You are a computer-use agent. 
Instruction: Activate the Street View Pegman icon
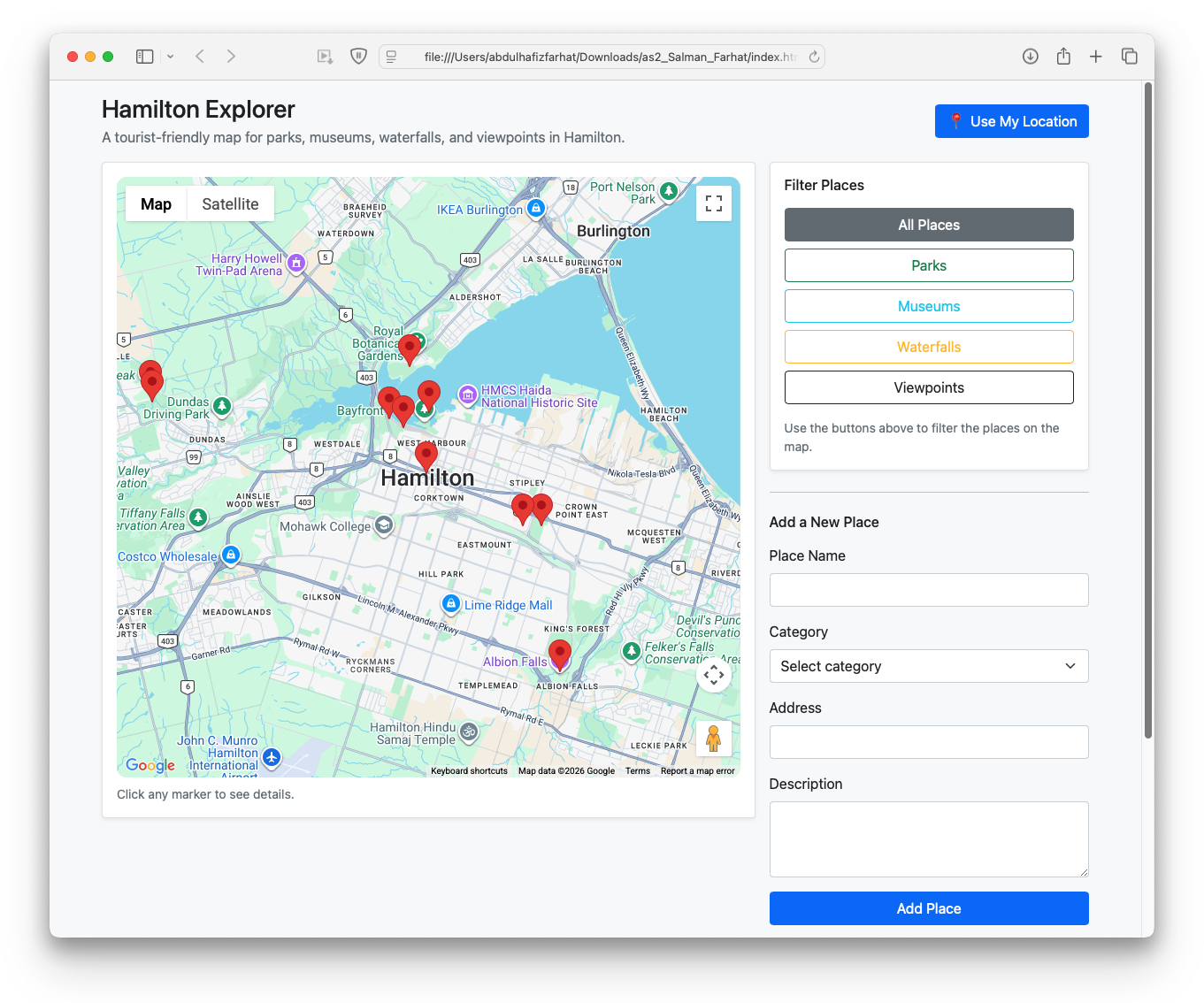(714, 739)
